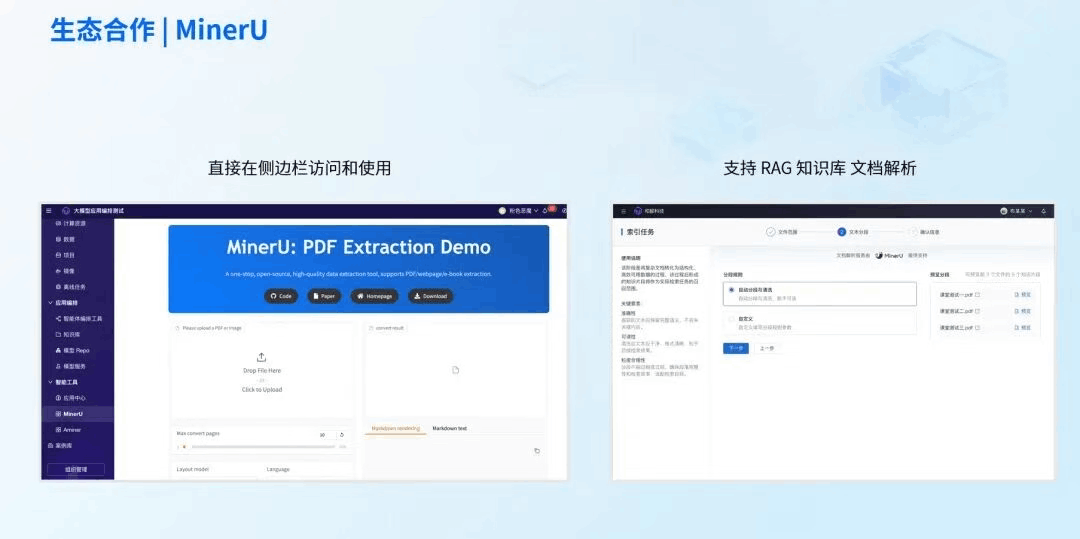This screenshot has width=1080, height=539.
Task: Click the Code GitHub button
Action: (281, 296)
